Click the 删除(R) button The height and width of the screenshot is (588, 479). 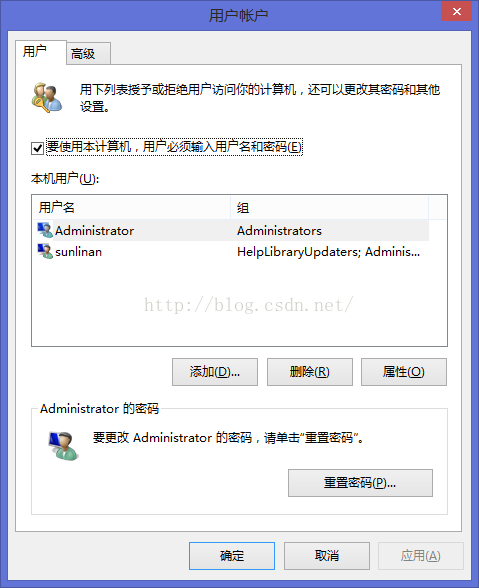pyautogui.click(x=310, y=372)
